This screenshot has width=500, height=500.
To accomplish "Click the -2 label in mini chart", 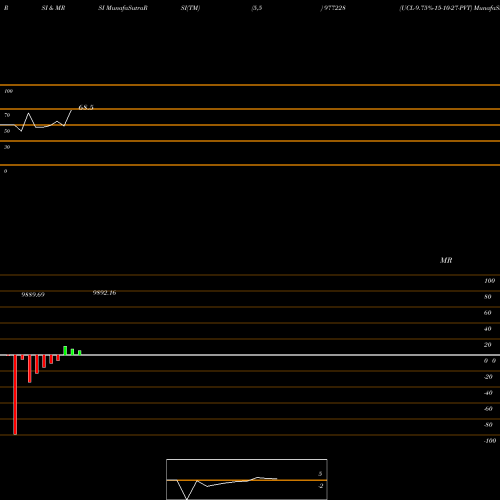I will coord(320,486).
